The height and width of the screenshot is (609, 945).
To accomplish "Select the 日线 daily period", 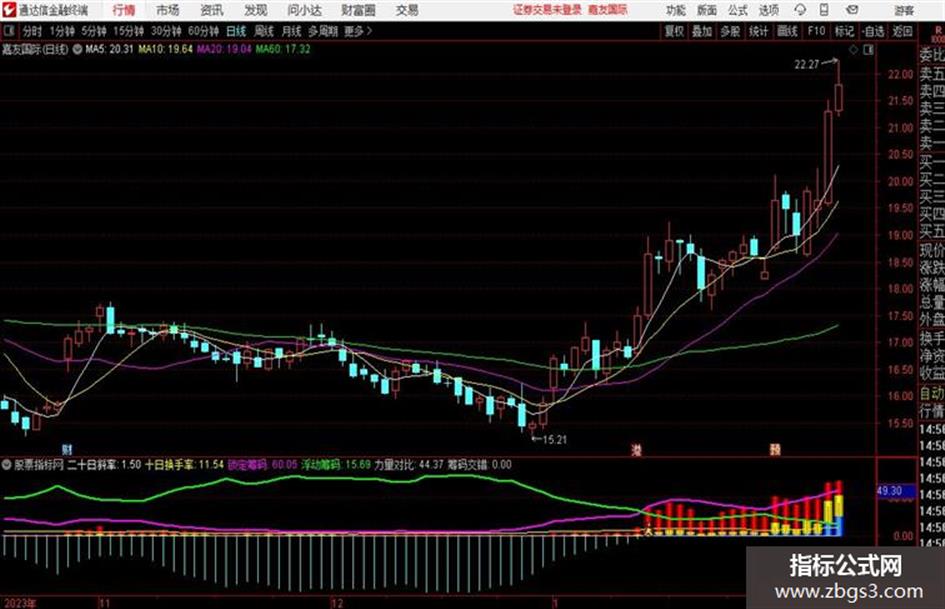I will pyautogui.click(x=236, y=31).
